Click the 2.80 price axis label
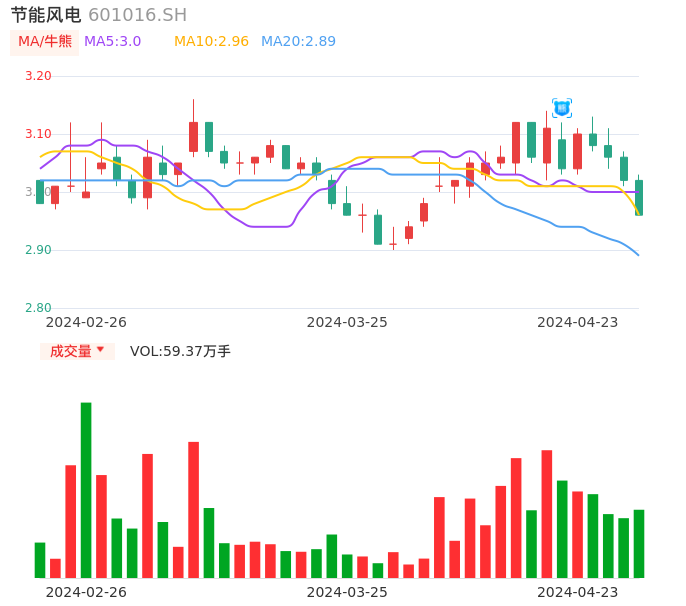The width and height of the screenshot is (686, 606). point(38,308)
